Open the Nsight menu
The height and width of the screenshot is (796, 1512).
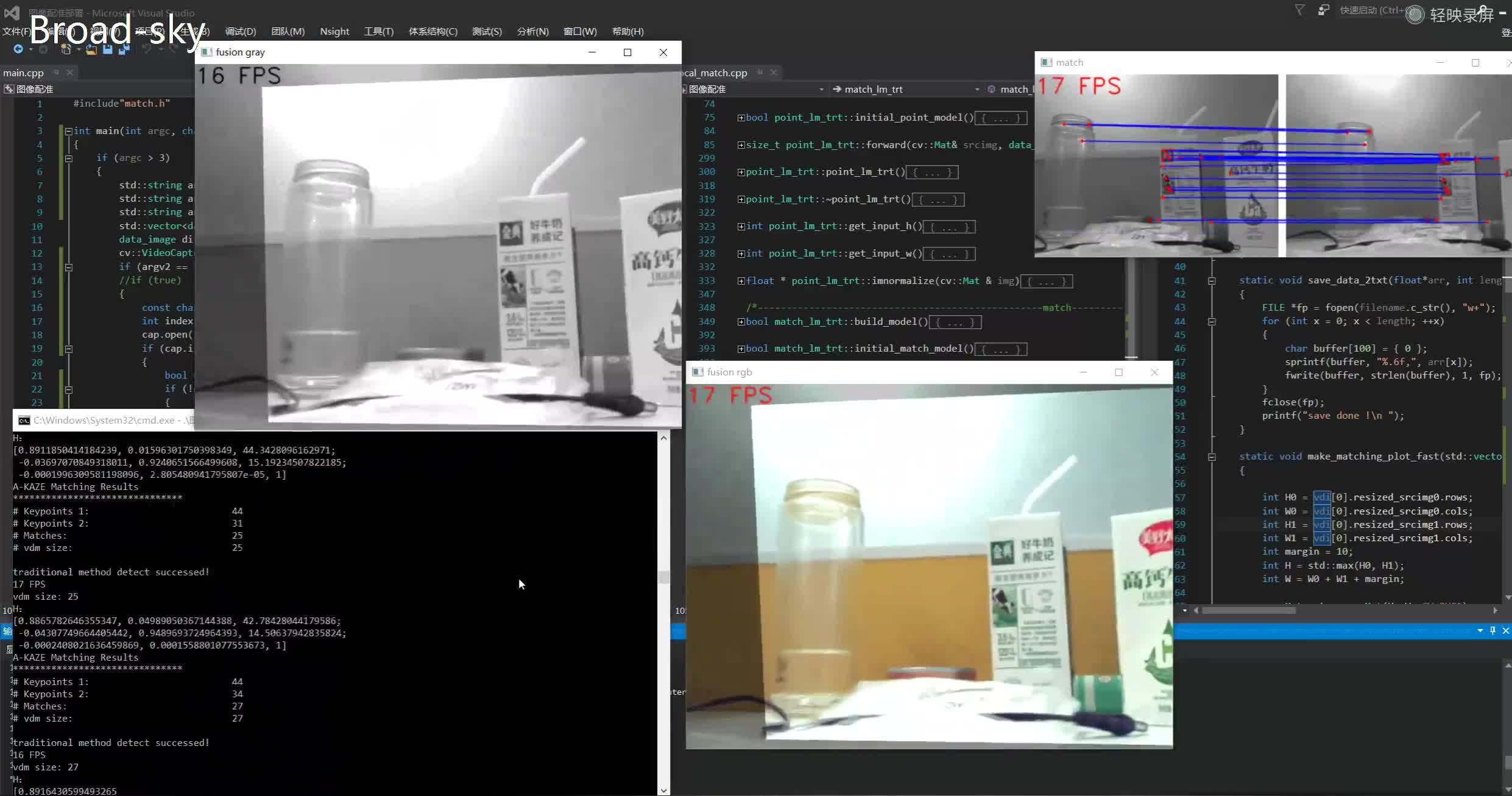(334, 32)
